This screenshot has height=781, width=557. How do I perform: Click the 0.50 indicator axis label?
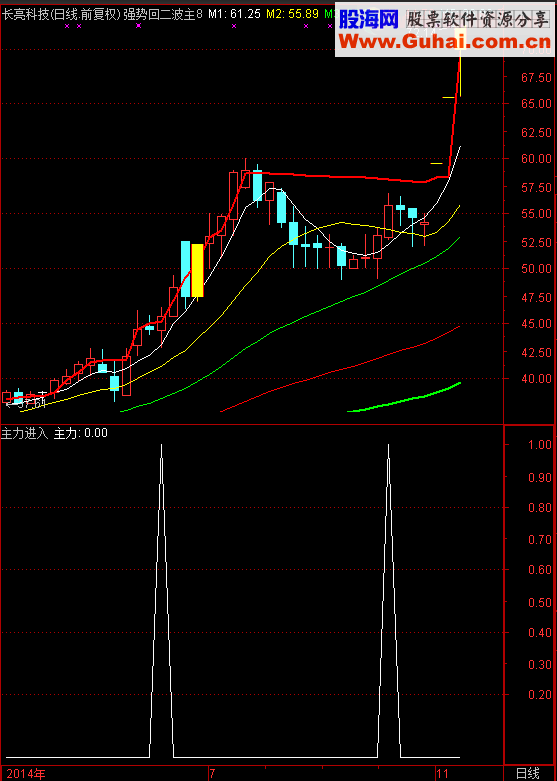point(541,603)
